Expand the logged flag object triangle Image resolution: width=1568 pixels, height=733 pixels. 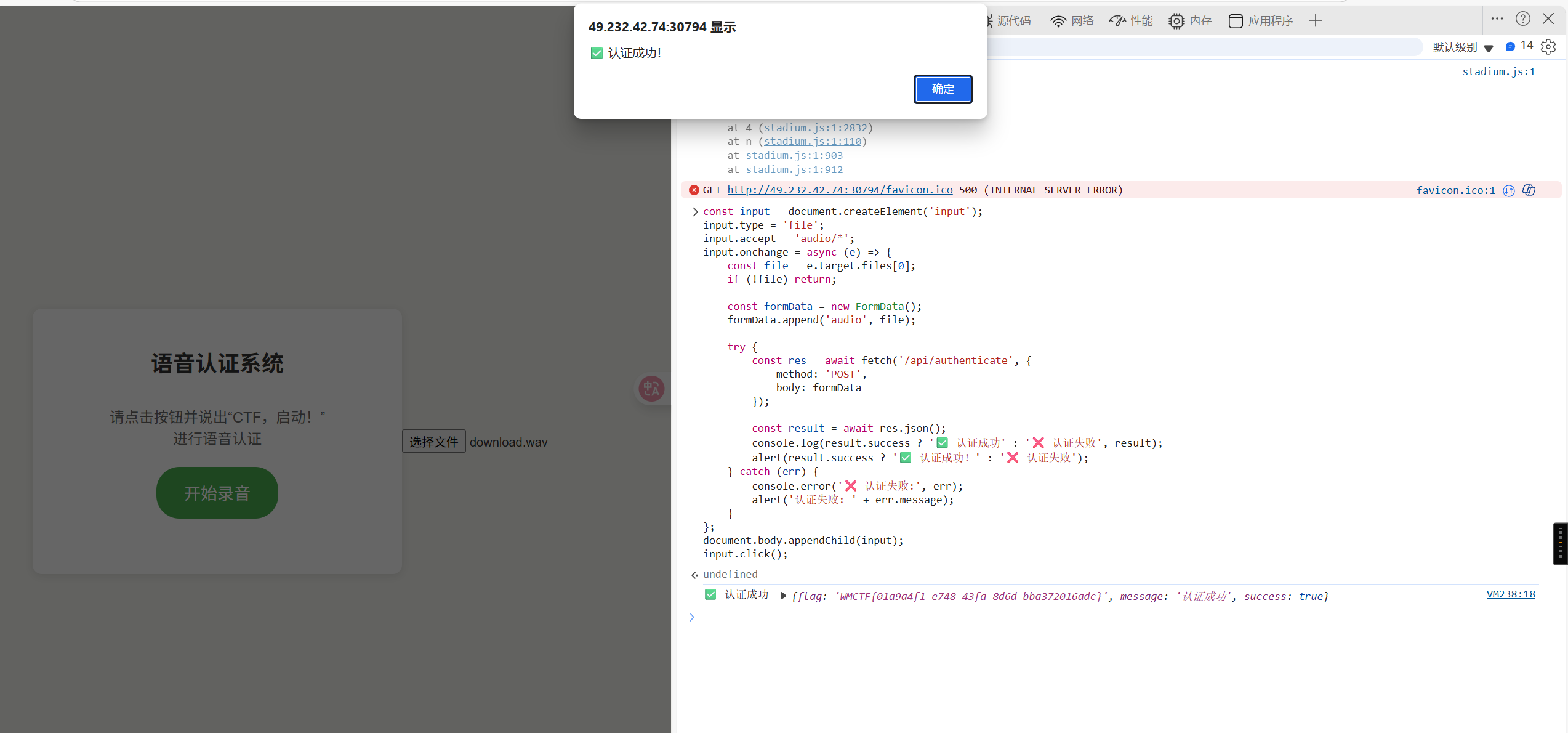(783, 596)
